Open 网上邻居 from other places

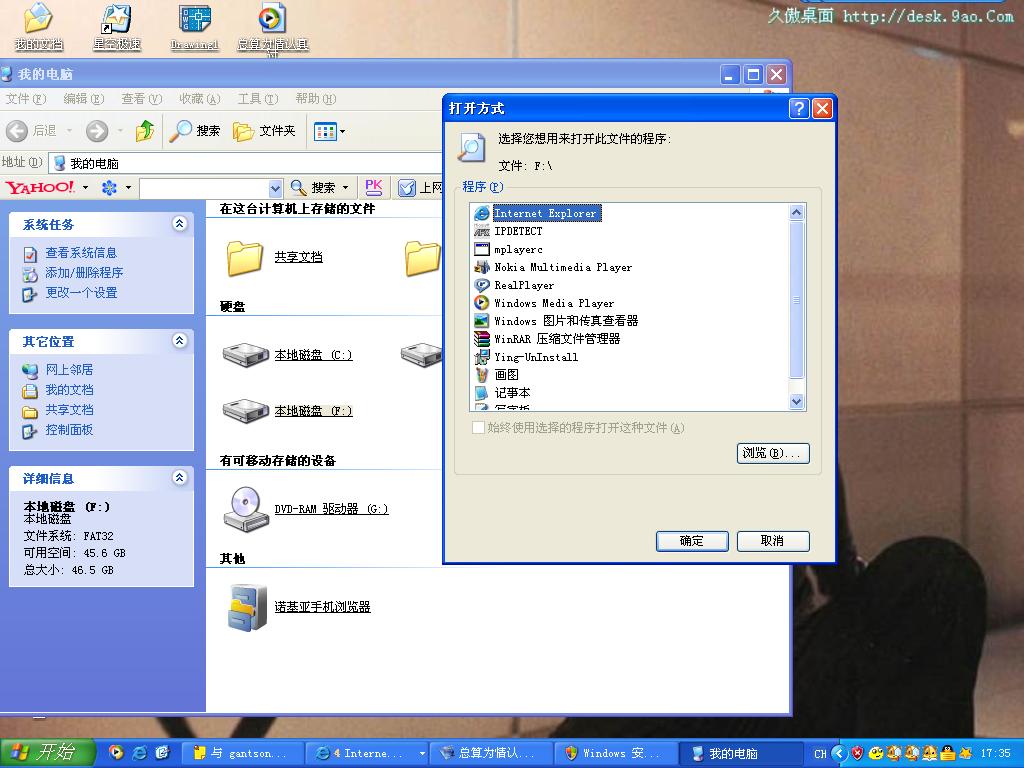click(69, 370)
